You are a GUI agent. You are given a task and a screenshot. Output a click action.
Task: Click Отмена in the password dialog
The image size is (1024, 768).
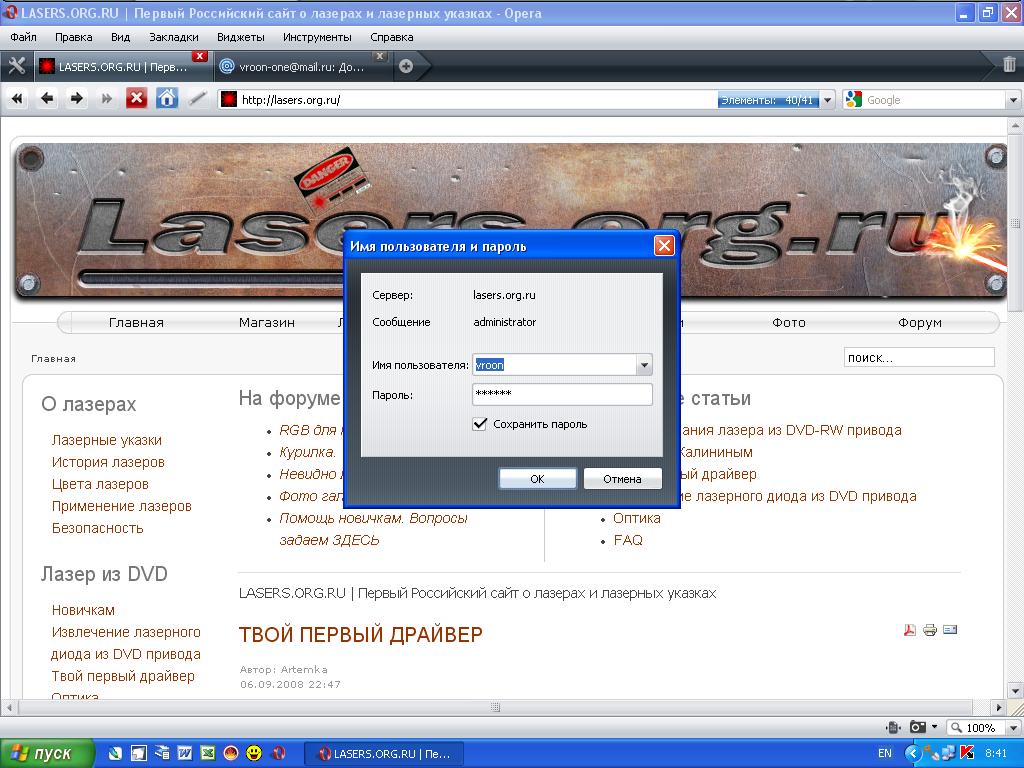(x=622, y=479)
